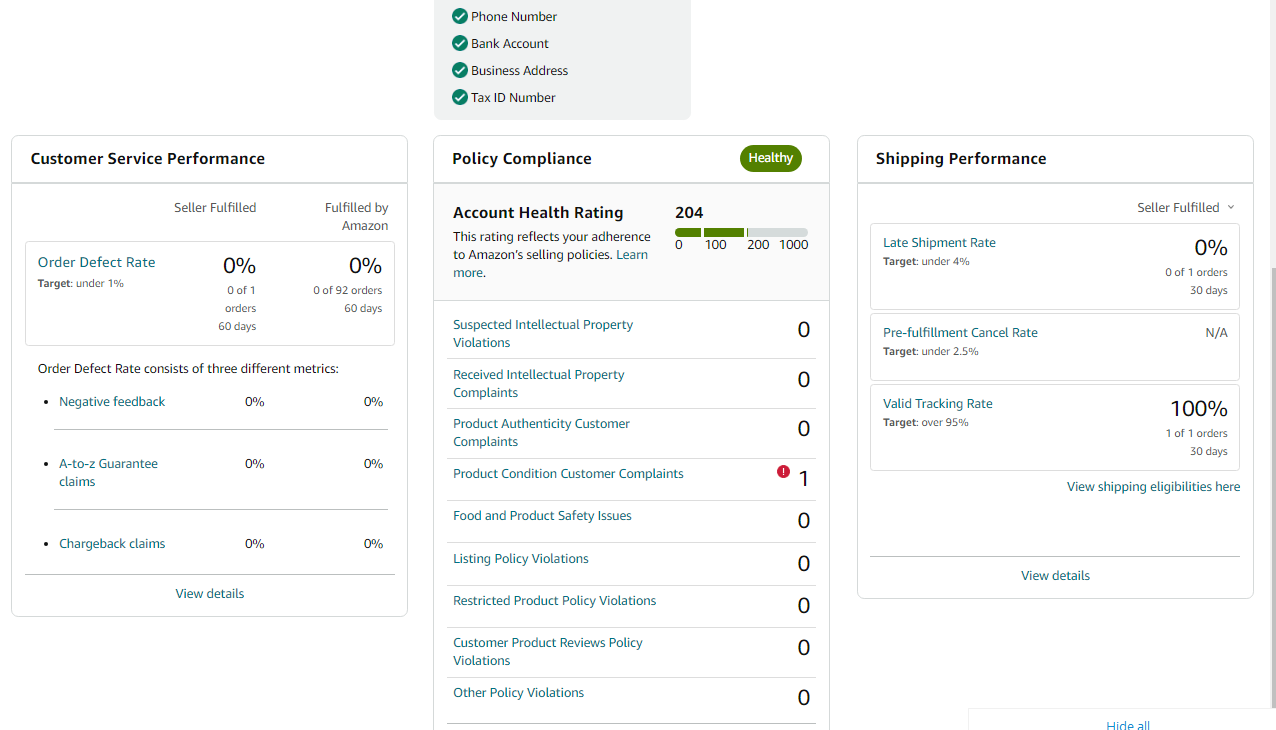The image size is (1276, 730).
Task: Click the Tax ID Number green checkmark icon
Action: pyautogui.click(x=460, y=97)
